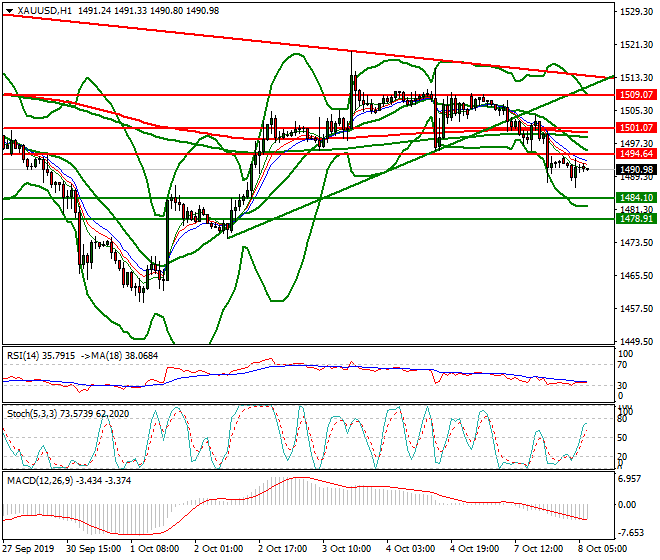This screenshot has width=660, height=560.
Task: Click the current price label 1490.98
Action: point(636,170)
